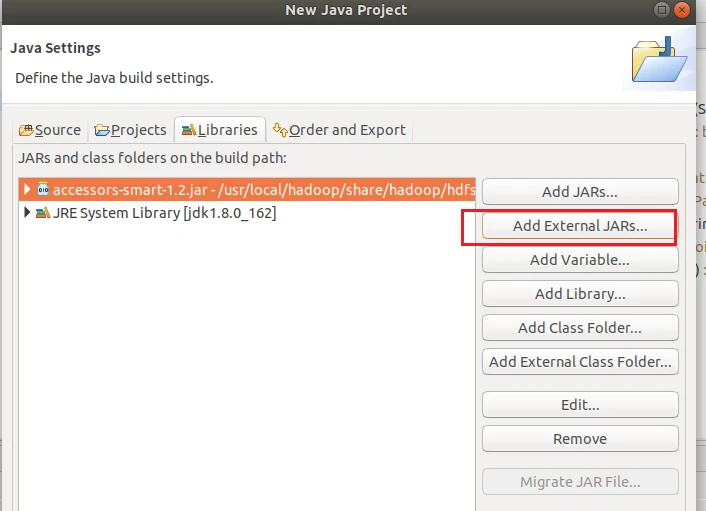Choose the Add Library... button

(x=580, y=294)
